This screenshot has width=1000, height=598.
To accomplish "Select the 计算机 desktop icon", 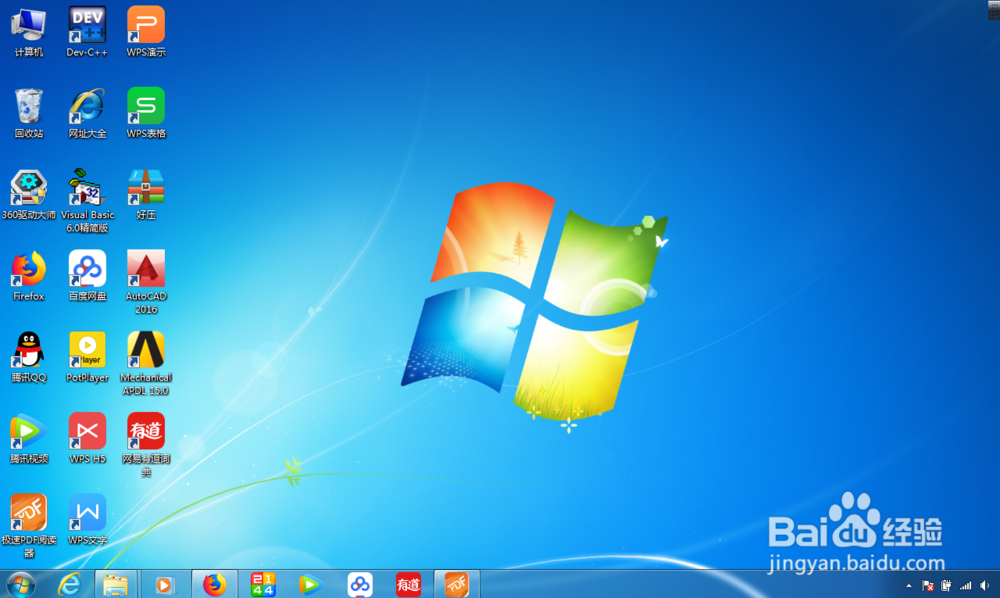I will pos(29,32).
